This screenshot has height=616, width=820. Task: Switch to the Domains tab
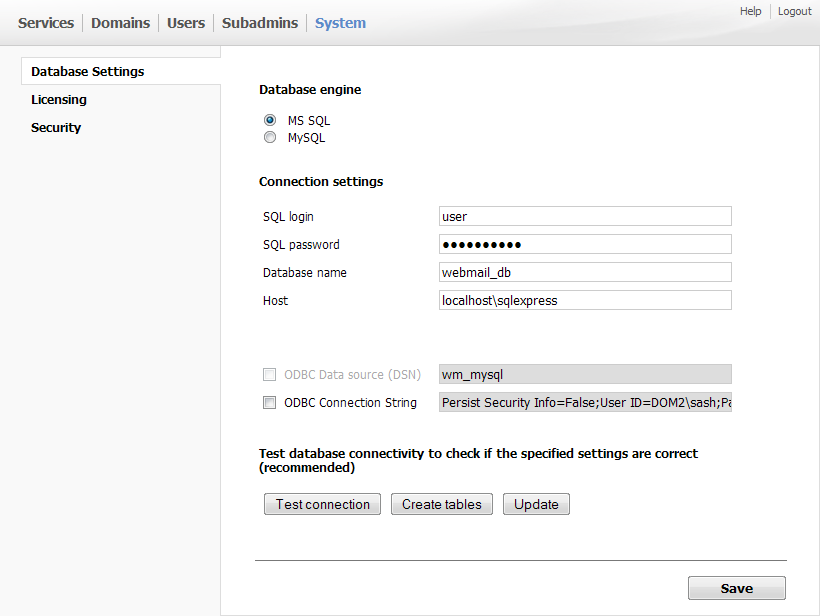coord(120,23)
